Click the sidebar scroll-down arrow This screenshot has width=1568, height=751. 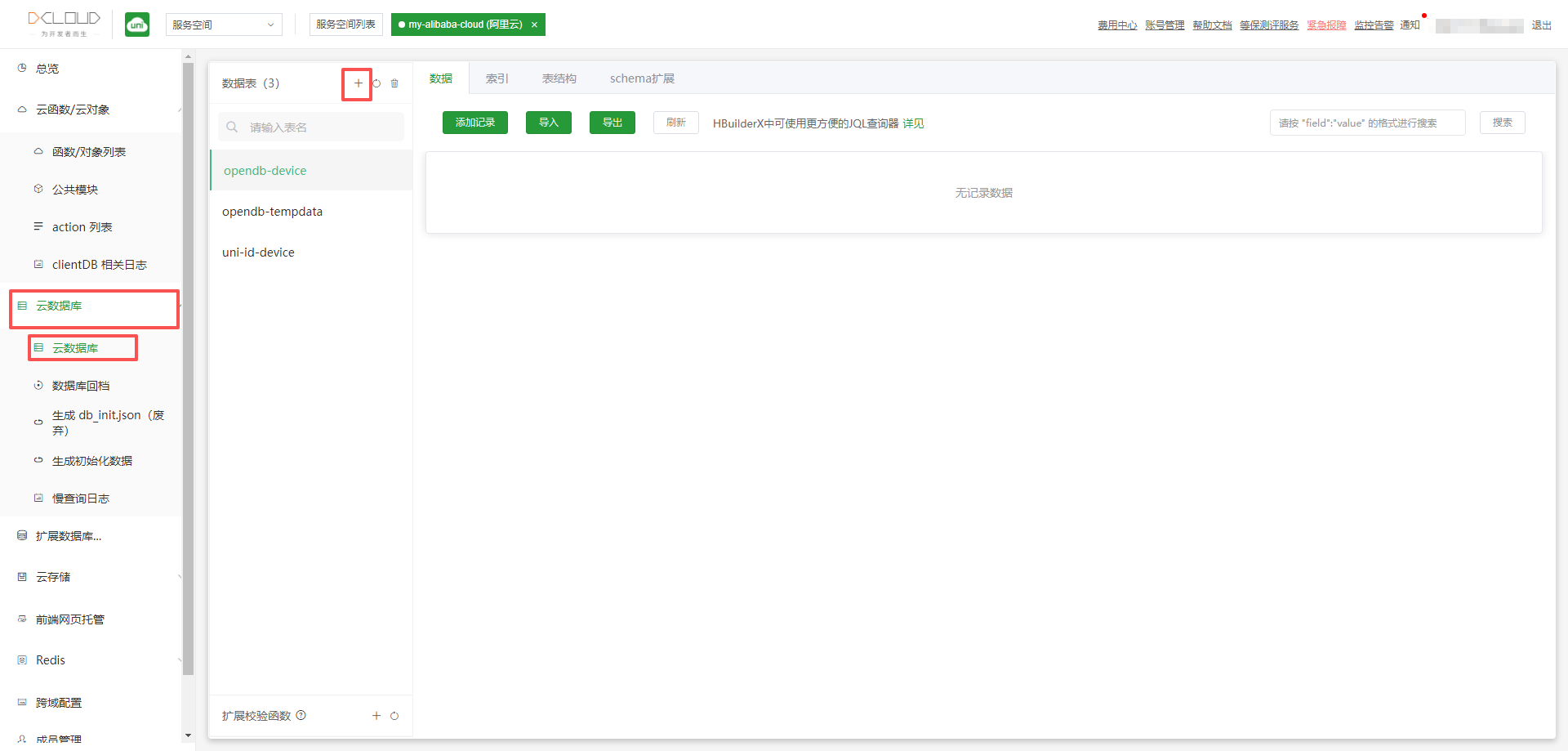188,735
